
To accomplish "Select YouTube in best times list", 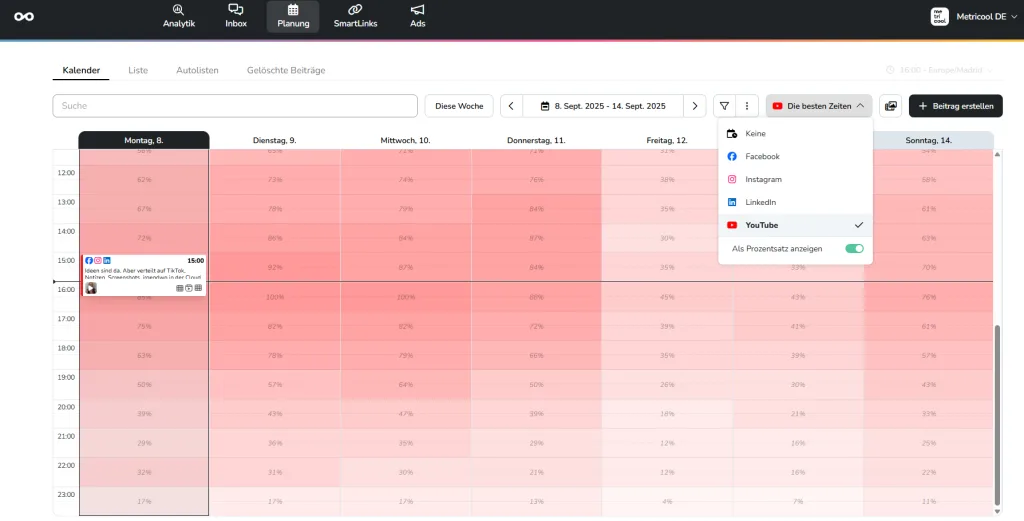I will tap(762, 225).
